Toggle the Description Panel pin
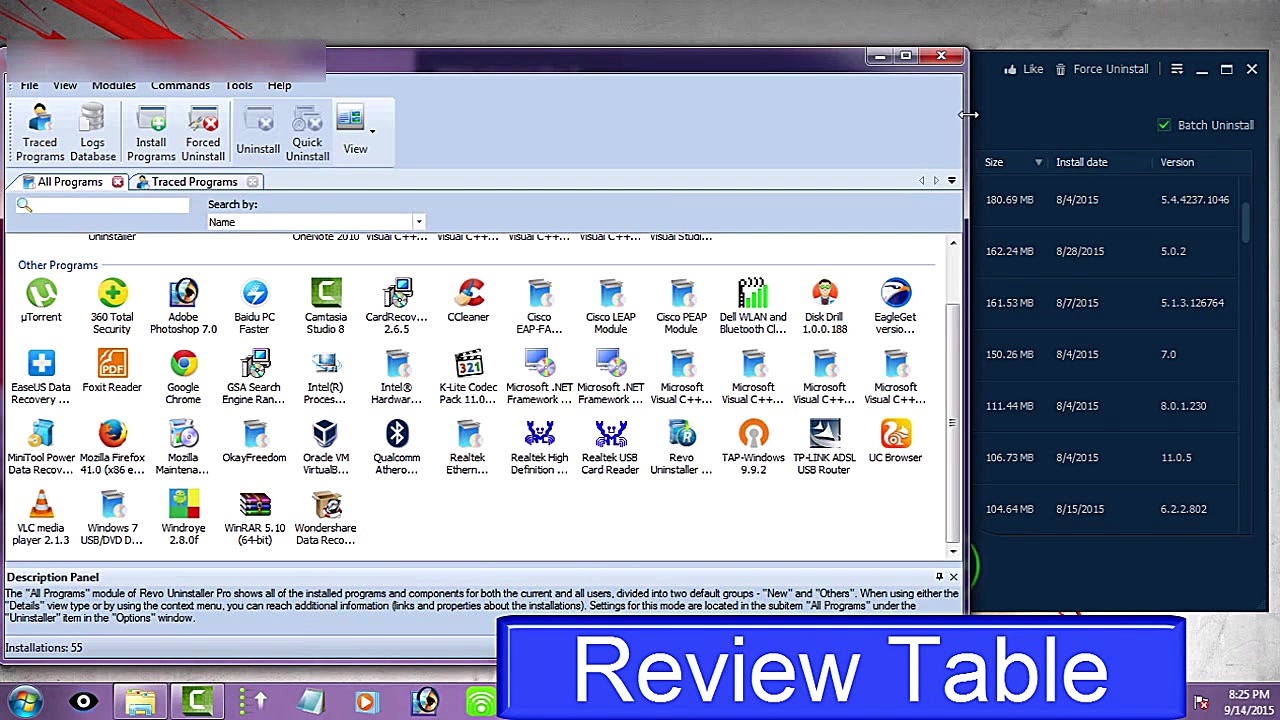The height and width of the screenshot is (720, 1280). [939, 577]
